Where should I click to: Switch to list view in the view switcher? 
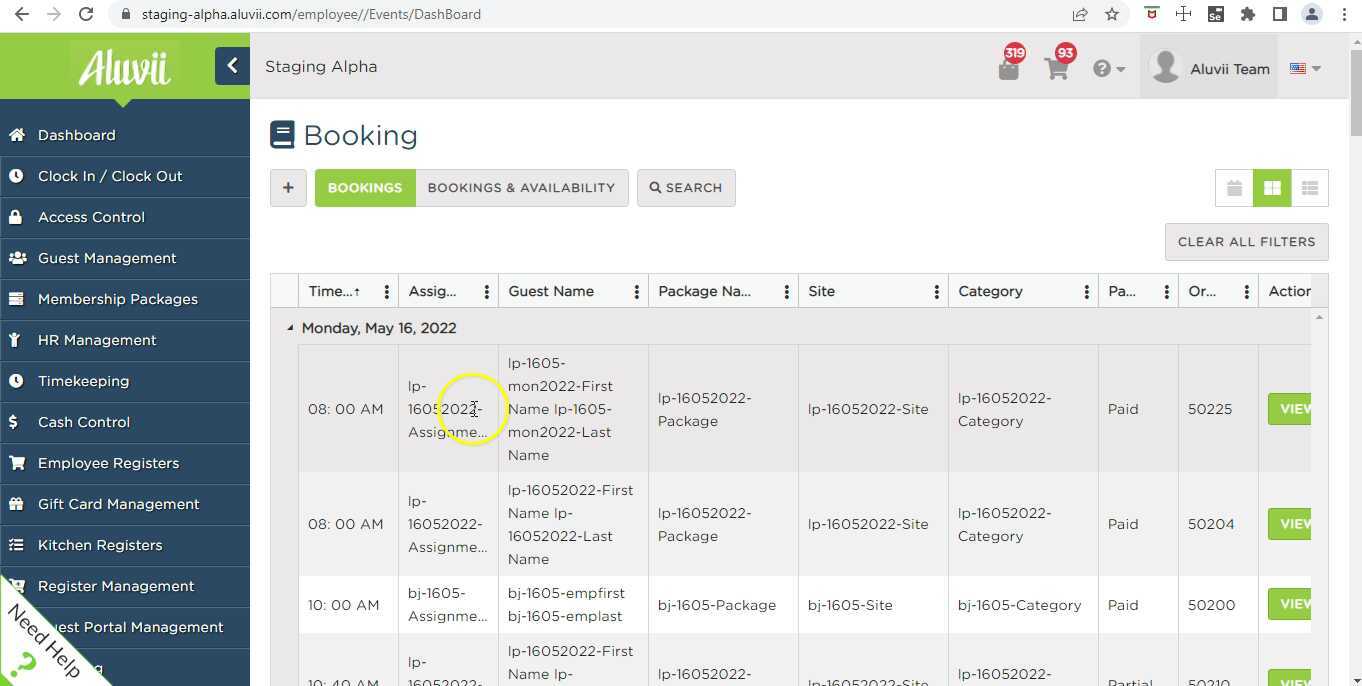click(x=1310, y=187)
